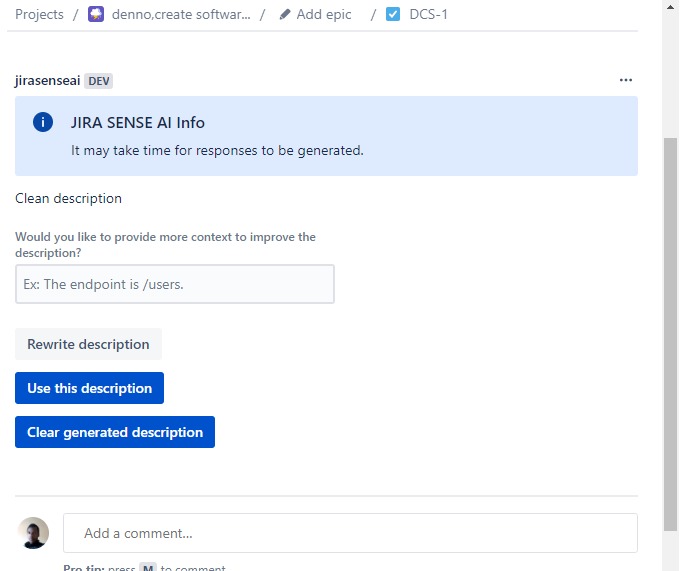
Task: Click Rewrite description button
Action: pos(89,344)
